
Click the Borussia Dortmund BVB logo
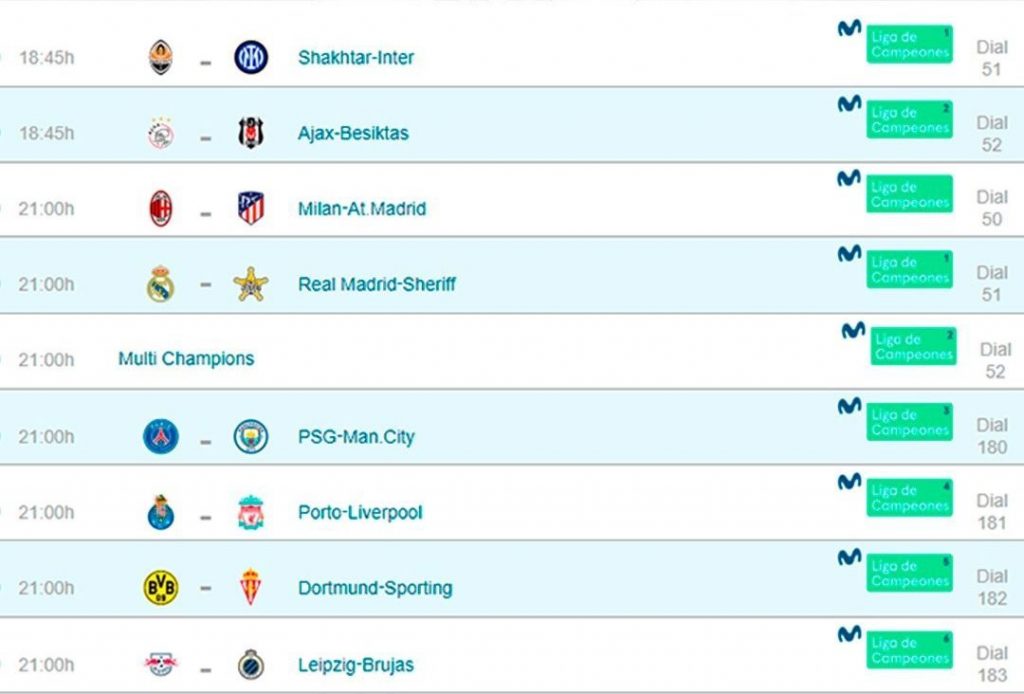tap(161, 588)
